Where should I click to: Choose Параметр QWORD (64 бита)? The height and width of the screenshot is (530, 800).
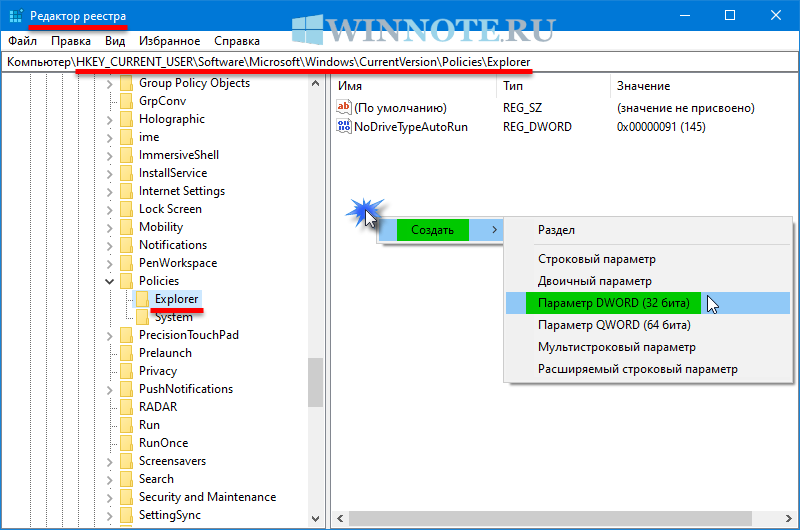point(648,325)
